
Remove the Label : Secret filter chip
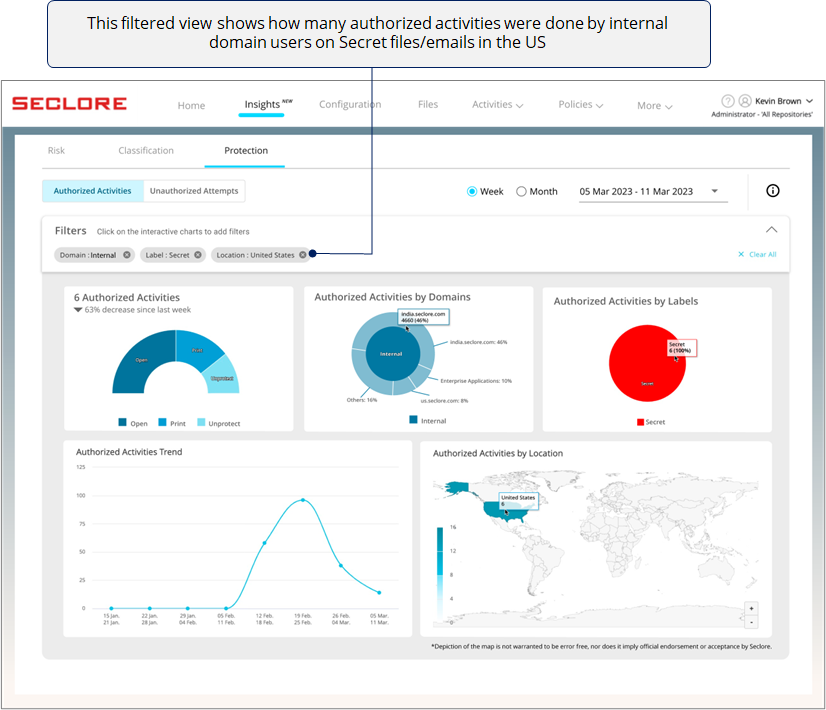[198, 255]
